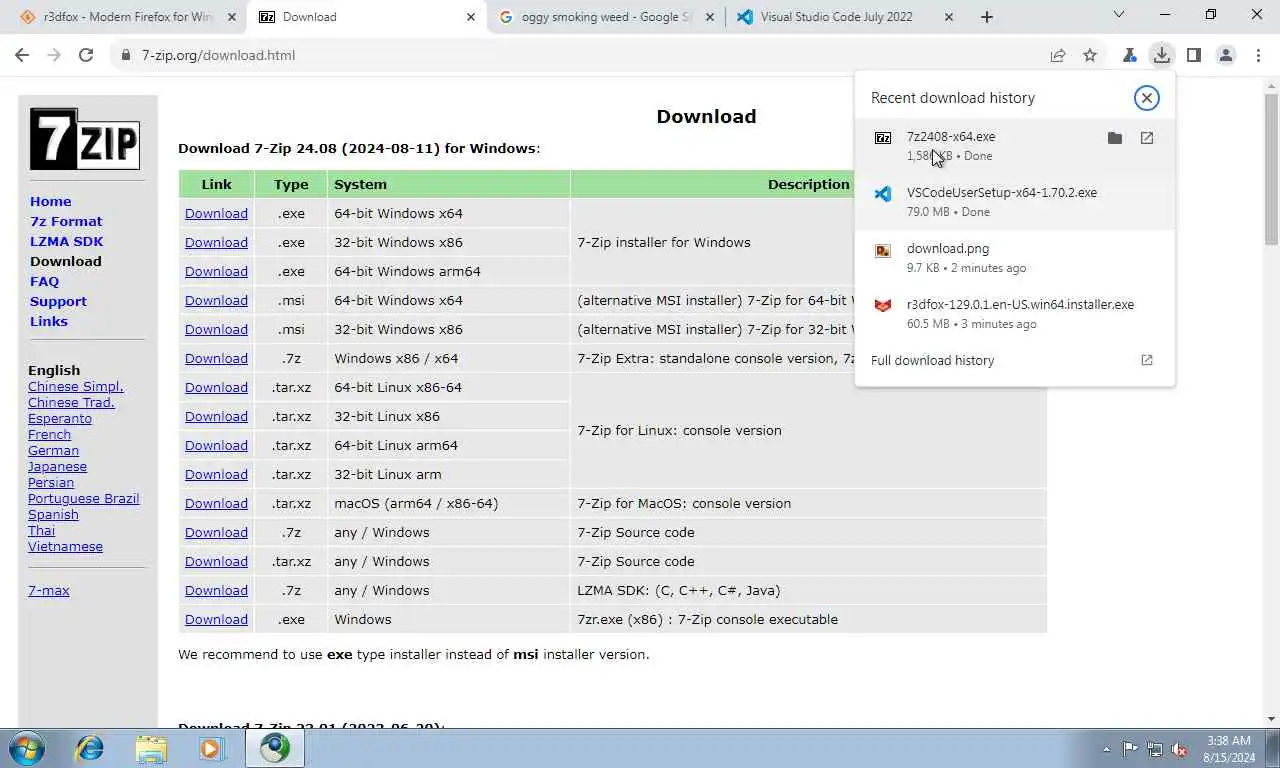The image size is (1280, 768).
Task: Show hidden system tray icons arrow
Action: point(1106,749)
